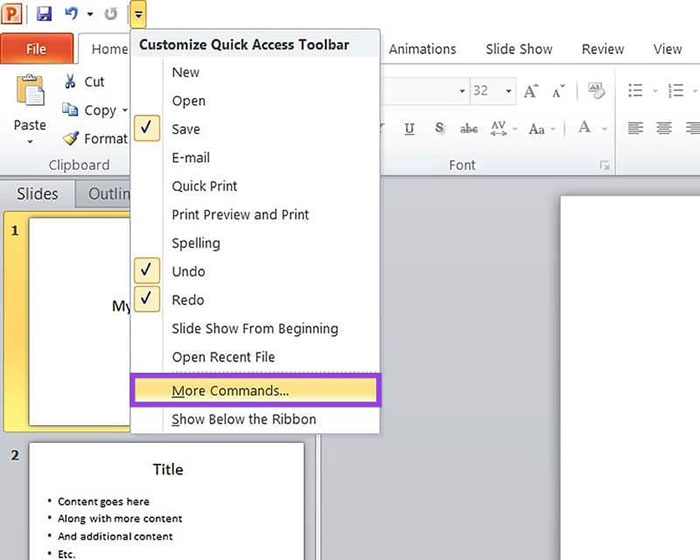This screenshot has width=700, height=560.
Task: Select slide 2 thumbnail titled Title
Action: [167, 500]
